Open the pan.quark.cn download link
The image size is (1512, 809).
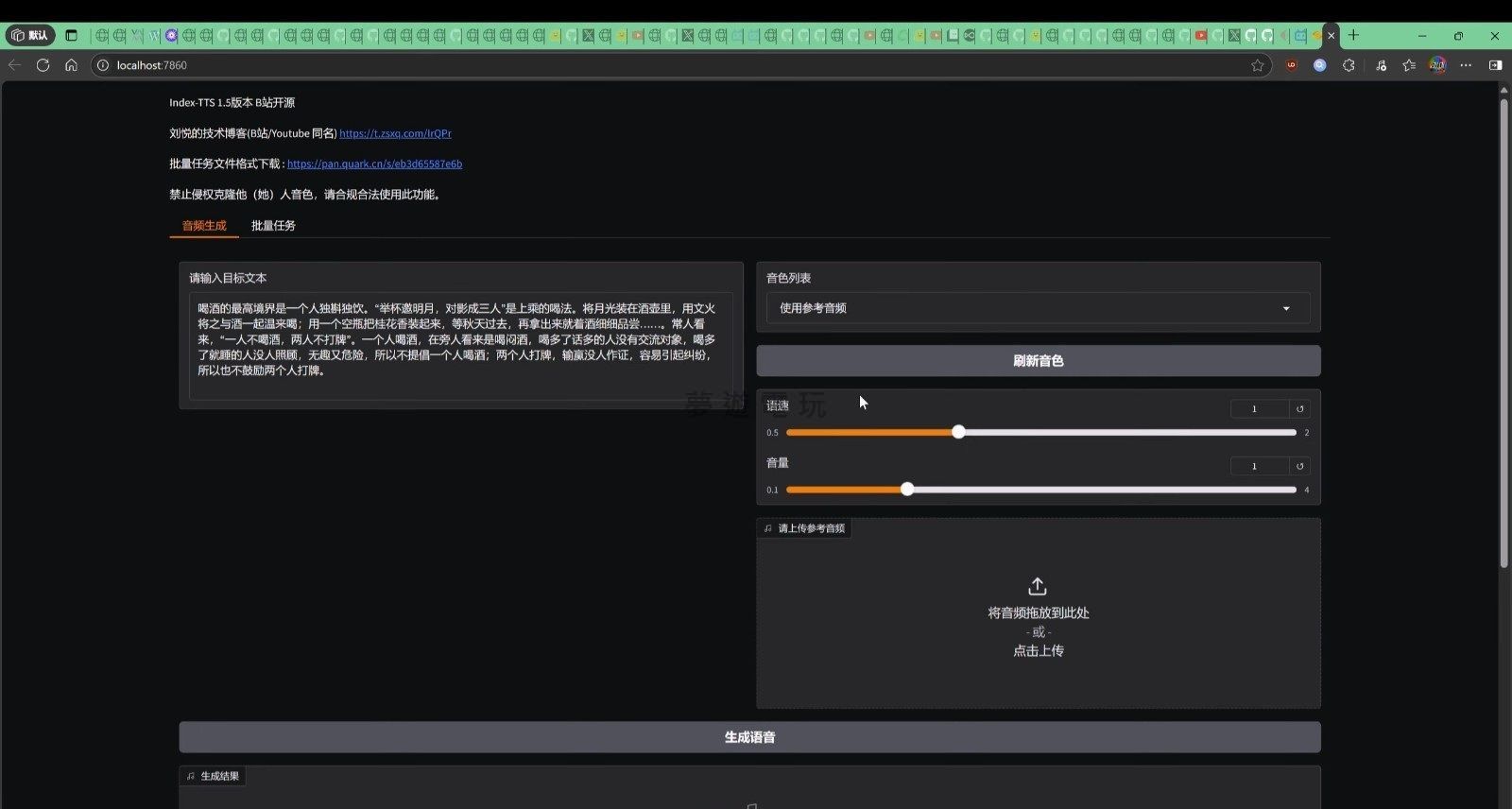pos(374,164)
